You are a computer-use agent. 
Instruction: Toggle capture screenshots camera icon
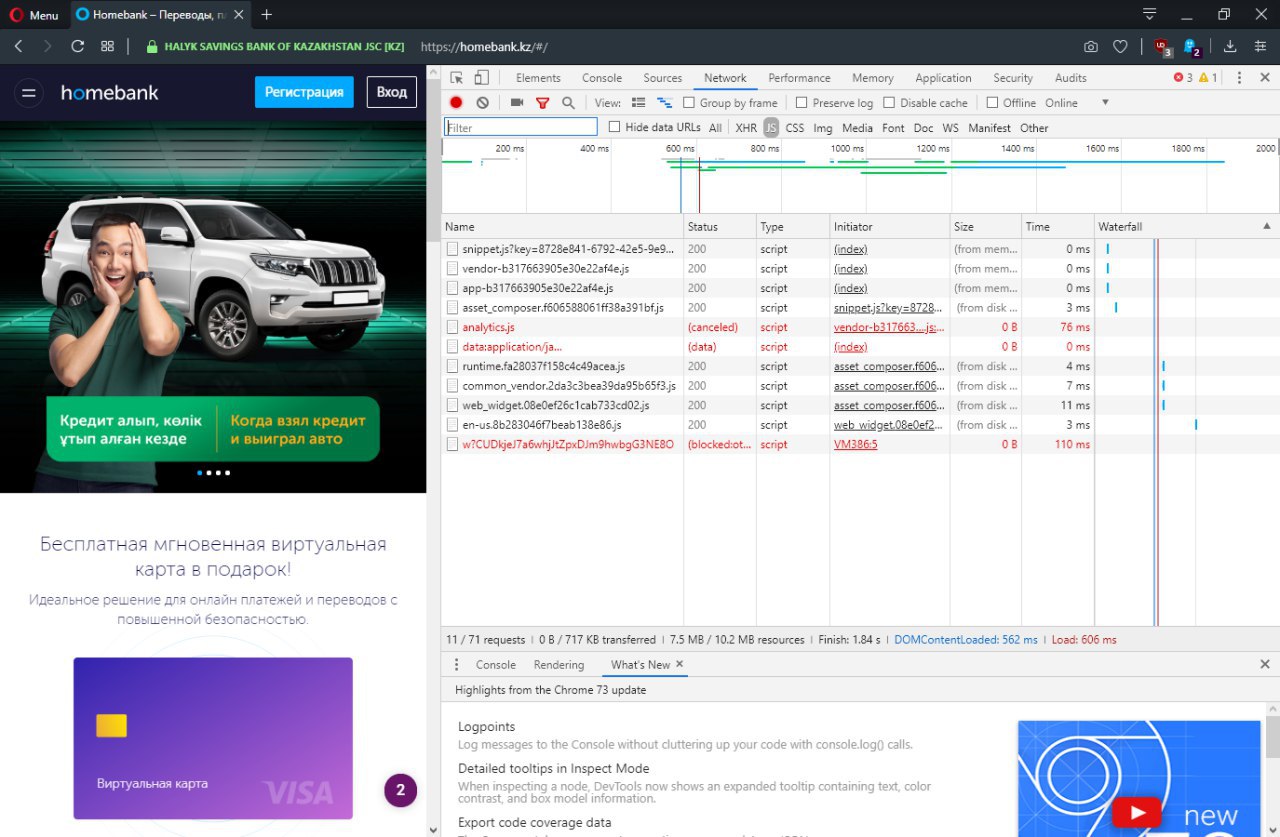point(517,103)
